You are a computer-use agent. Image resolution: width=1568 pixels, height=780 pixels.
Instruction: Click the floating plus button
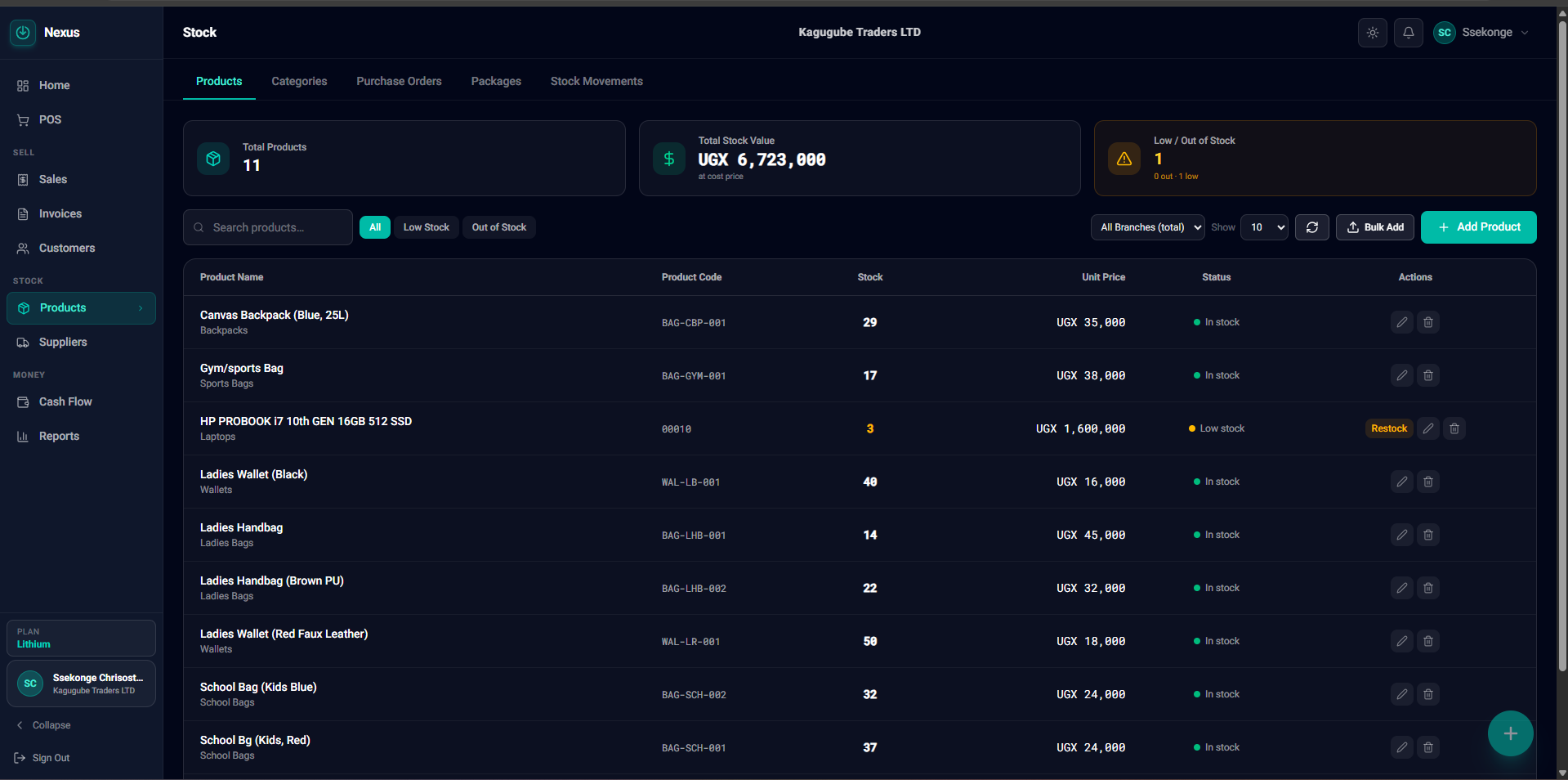point(1510,733)
